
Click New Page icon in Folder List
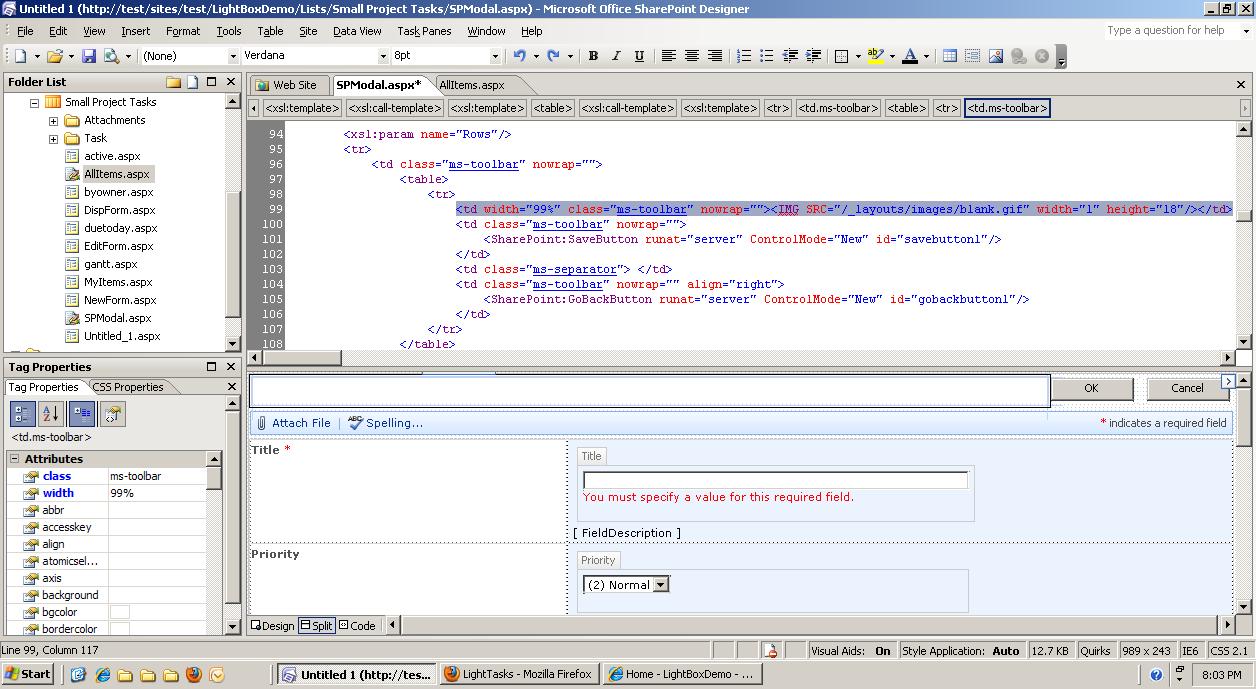[193, 82]
